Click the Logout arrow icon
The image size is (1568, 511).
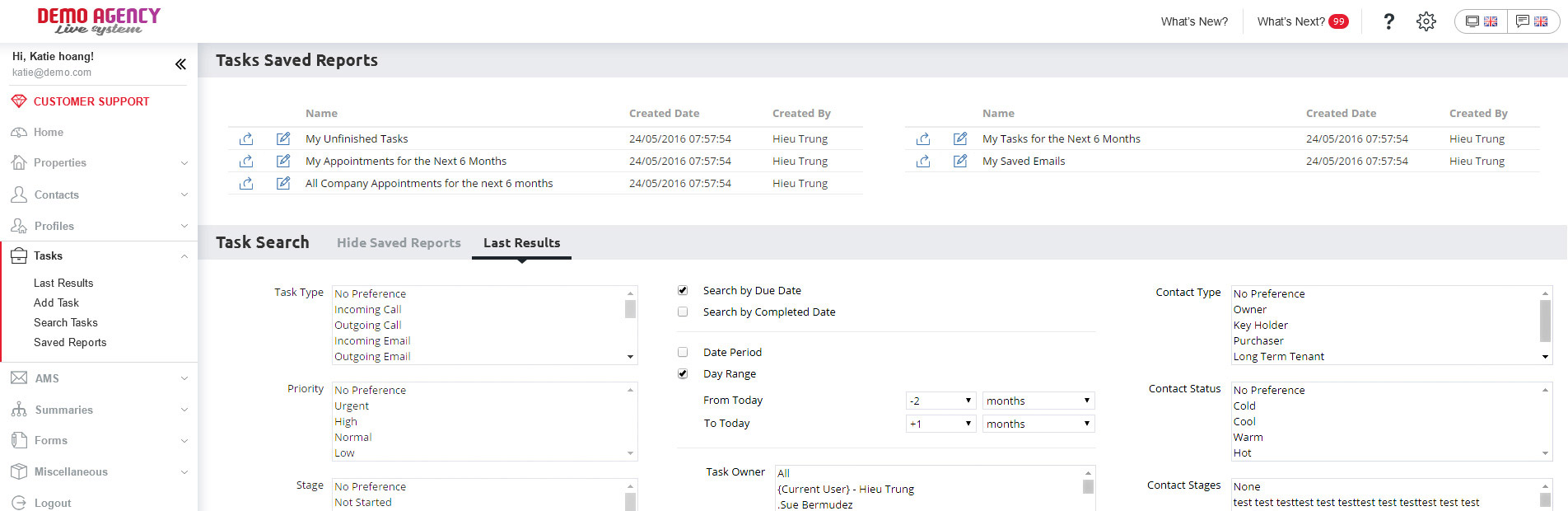tap(19, 503)
